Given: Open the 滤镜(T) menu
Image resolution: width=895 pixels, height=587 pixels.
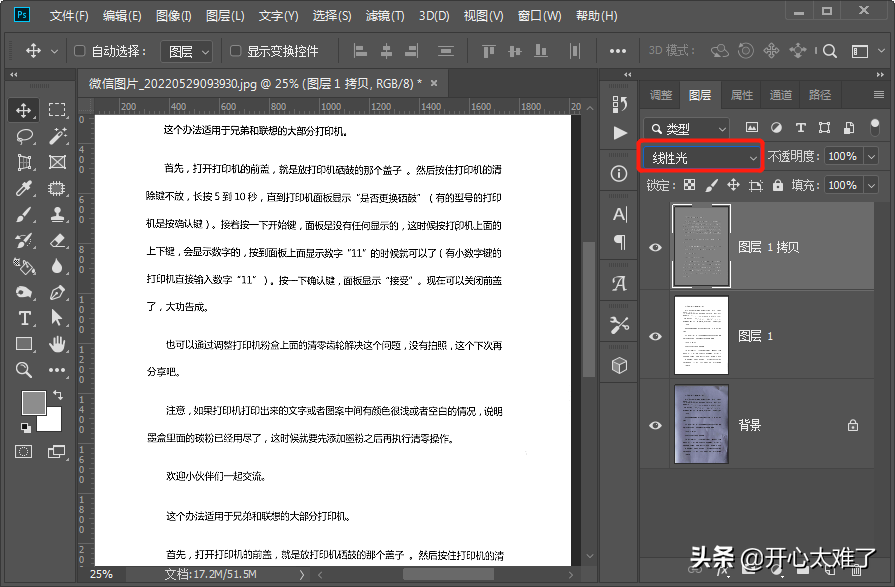Looking at the screenshot, I should point(385,16).
